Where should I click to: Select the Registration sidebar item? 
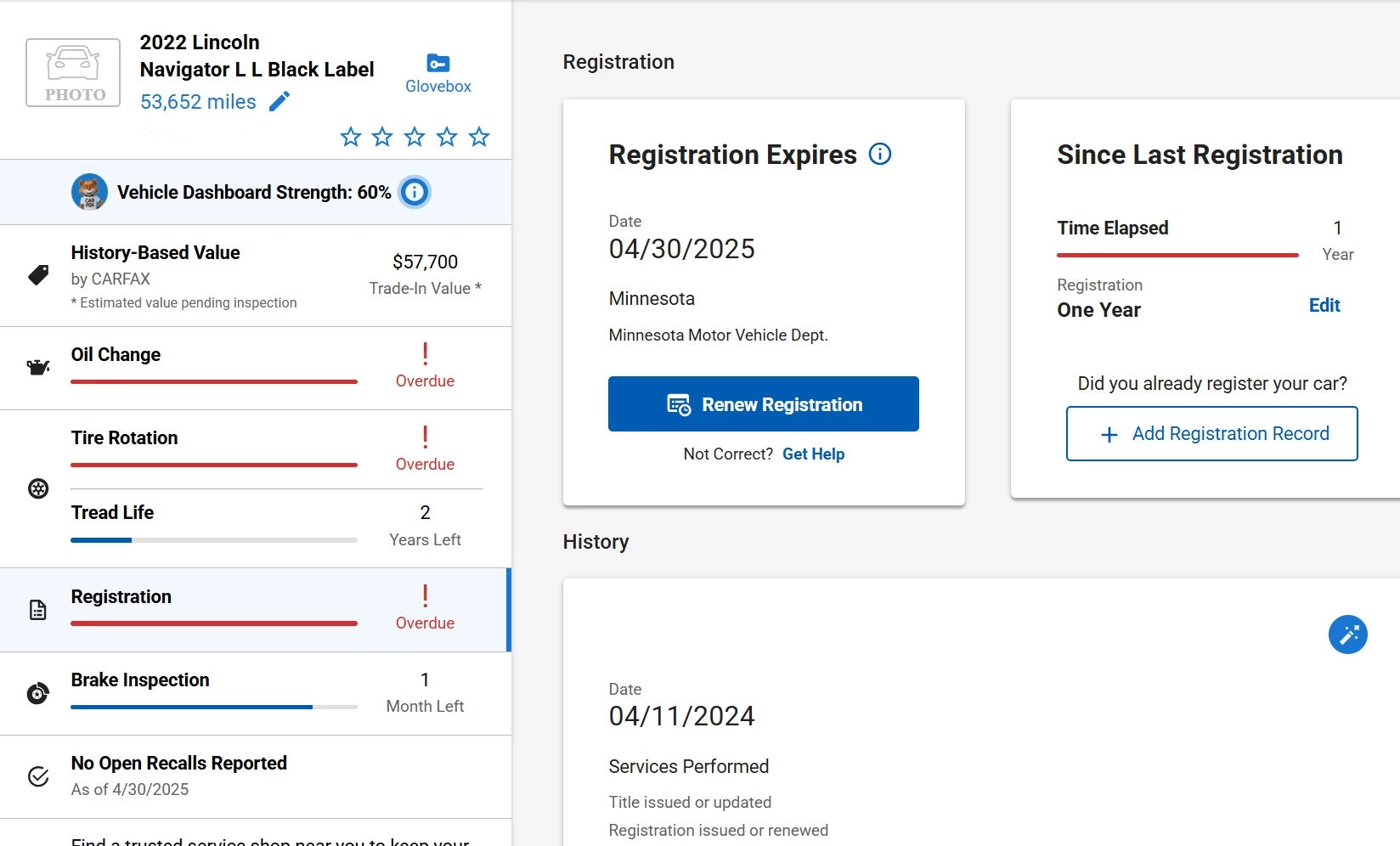point(254,610)
